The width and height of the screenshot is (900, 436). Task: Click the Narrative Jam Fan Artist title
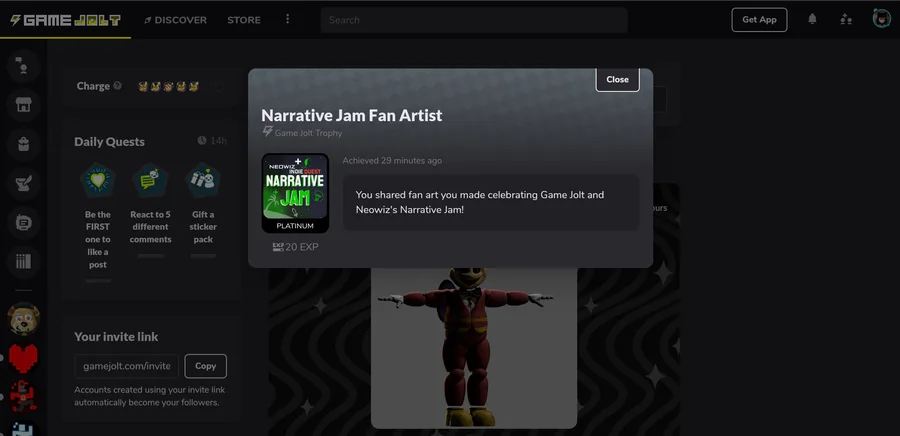pyautogui.click(x=351, y=115)
